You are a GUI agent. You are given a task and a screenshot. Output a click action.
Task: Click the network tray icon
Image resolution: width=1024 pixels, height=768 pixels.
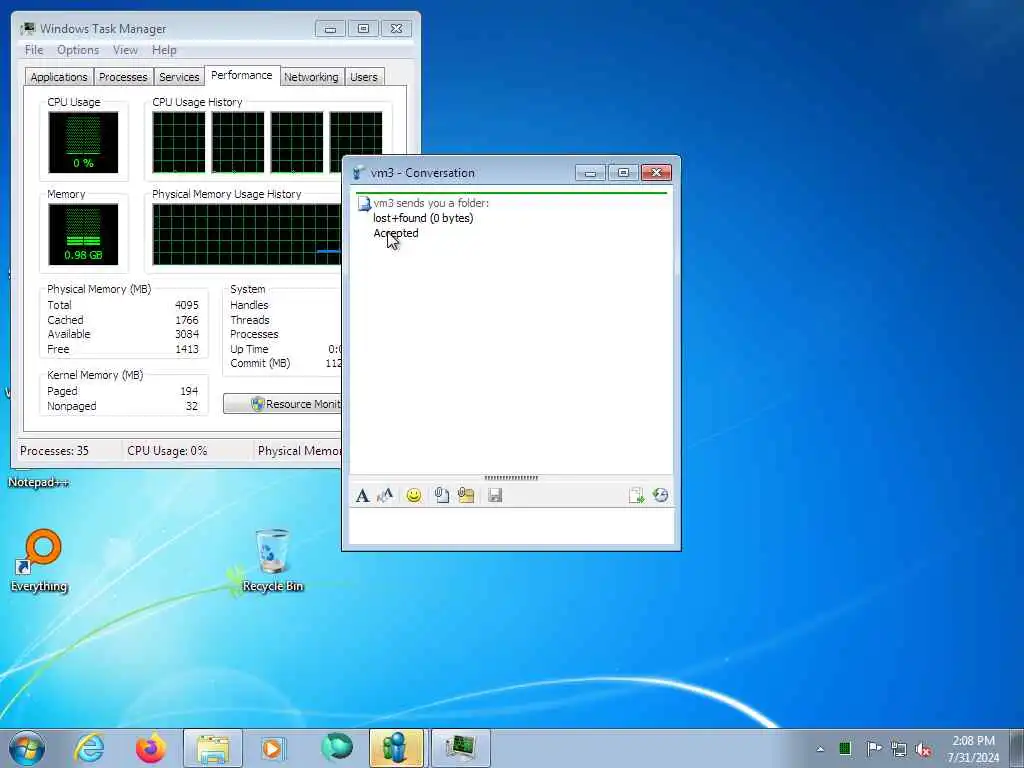[899, 749]
